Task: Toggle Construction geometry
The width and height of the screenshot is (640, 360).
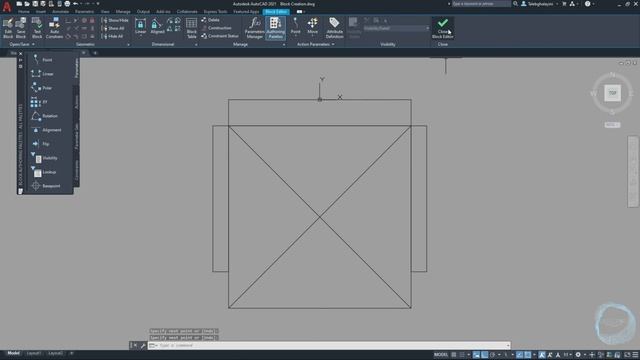Action: pyautogui.click(x=216, y=28)
